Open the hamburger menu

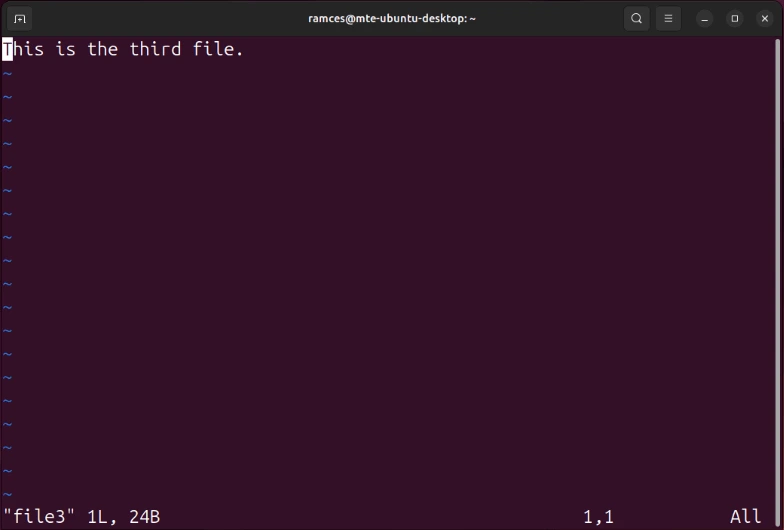point(668,19)
